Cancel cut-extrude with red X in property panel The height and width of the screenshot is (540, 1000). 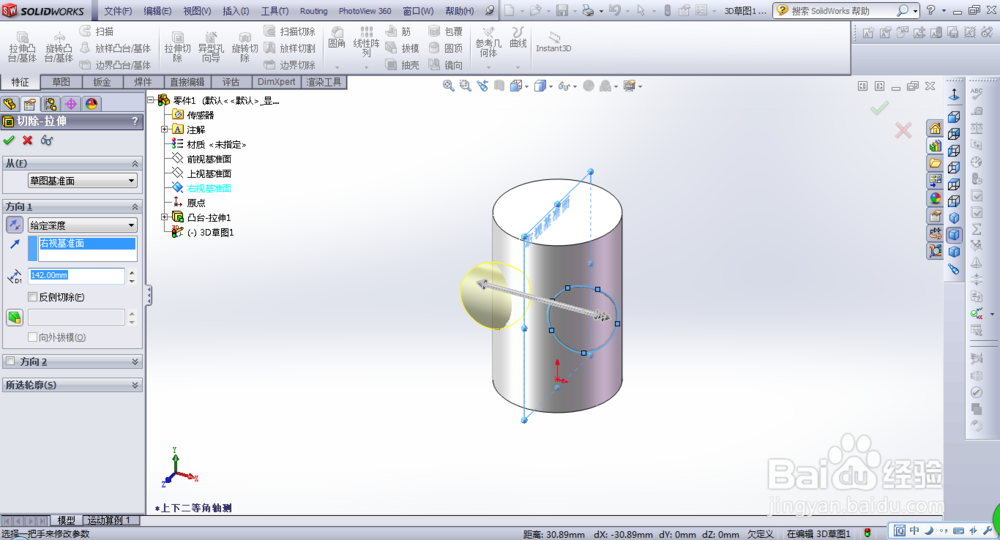tap(27, 140)
